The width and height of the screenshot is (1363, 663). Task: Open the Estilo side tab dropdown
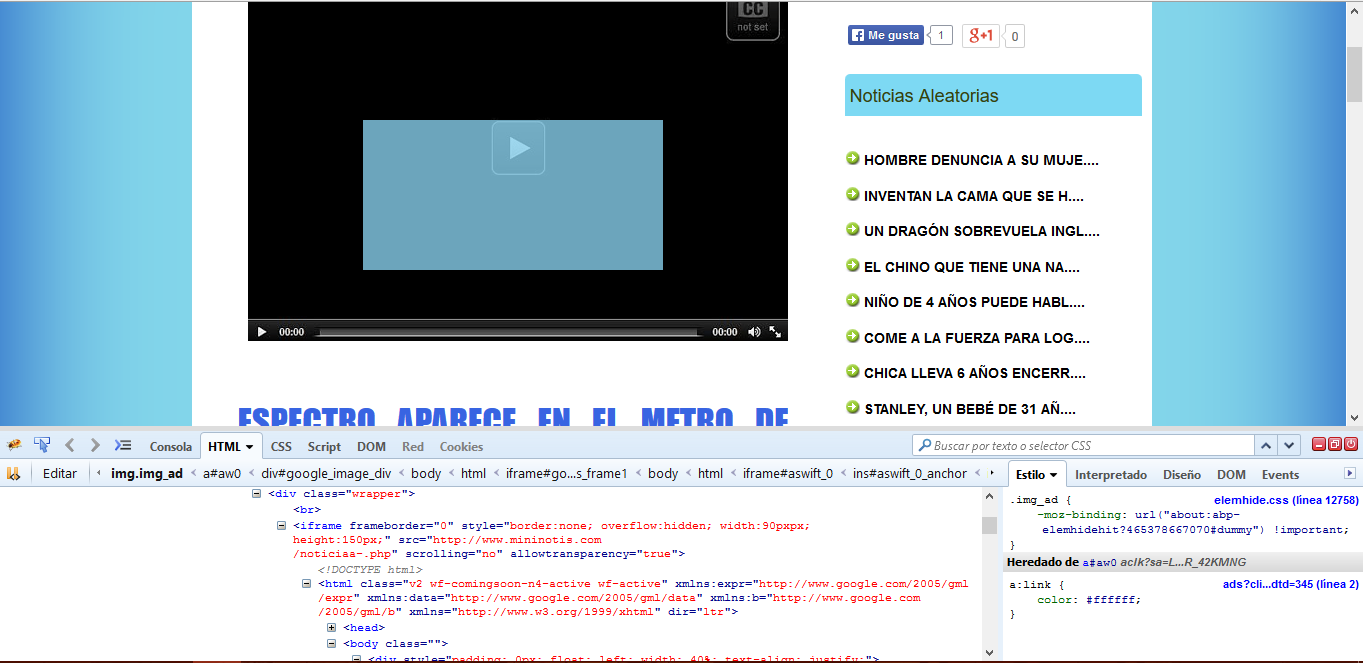coord(1053,475)
